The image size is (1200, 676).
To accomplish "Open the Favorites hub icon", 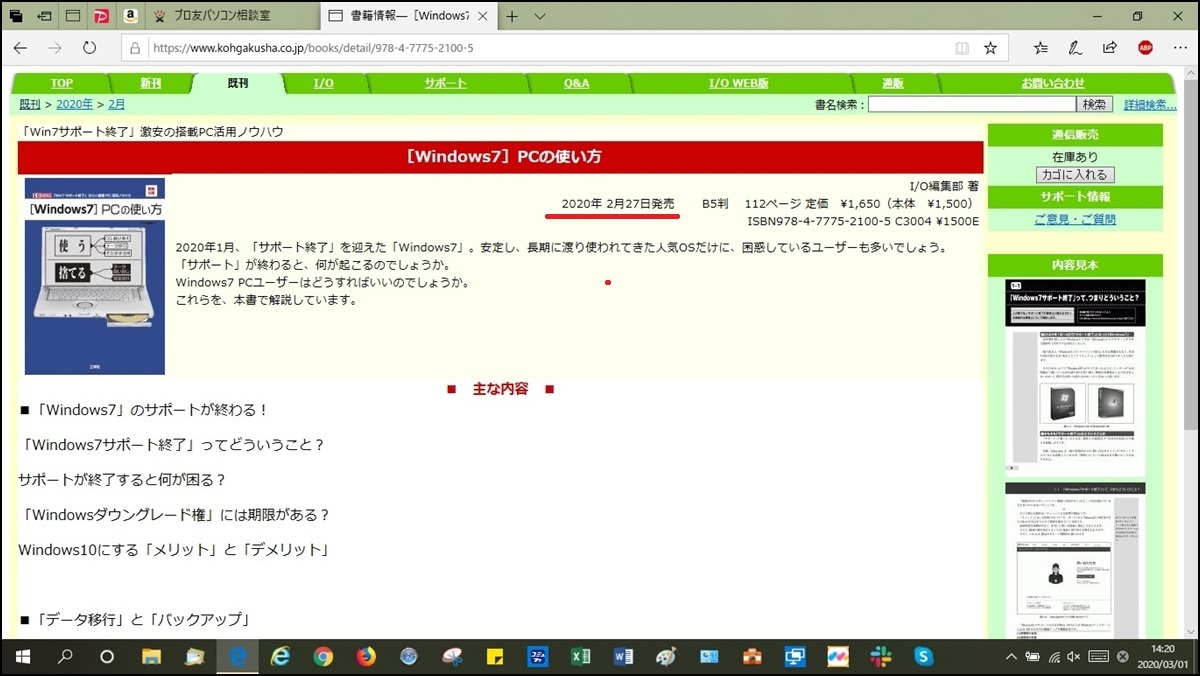I will coord(1041,47).
